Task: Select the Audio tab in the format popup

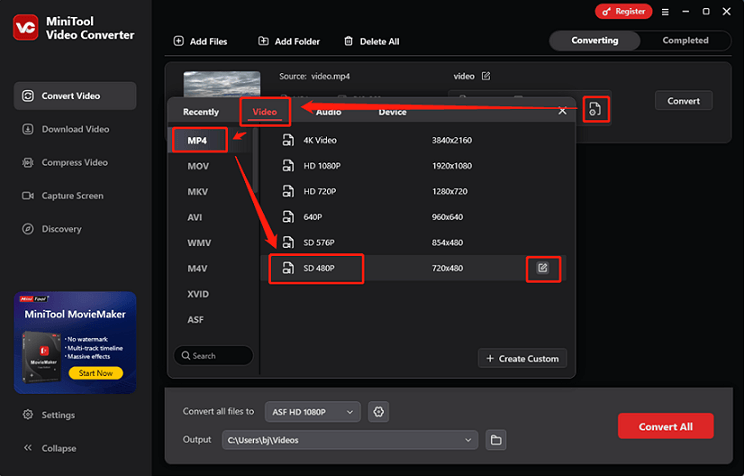Action: [x=328, y=112]
